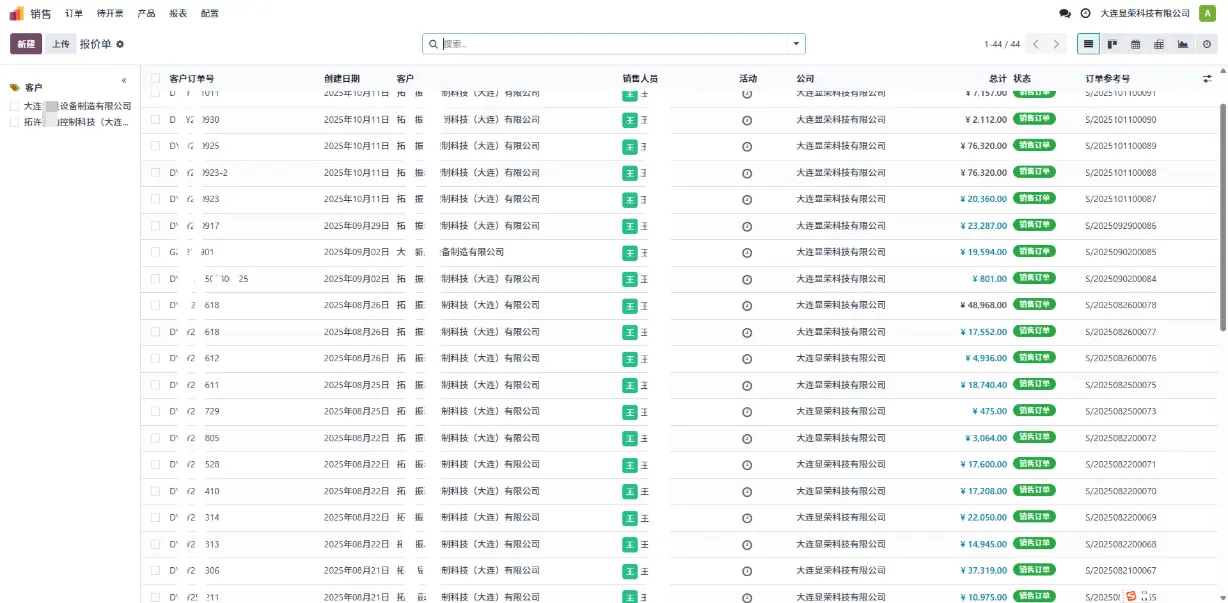Screen dimensions: 1228x603
Task: Show the graph view
Action: pyautogui.click(x=1183, y=44)
